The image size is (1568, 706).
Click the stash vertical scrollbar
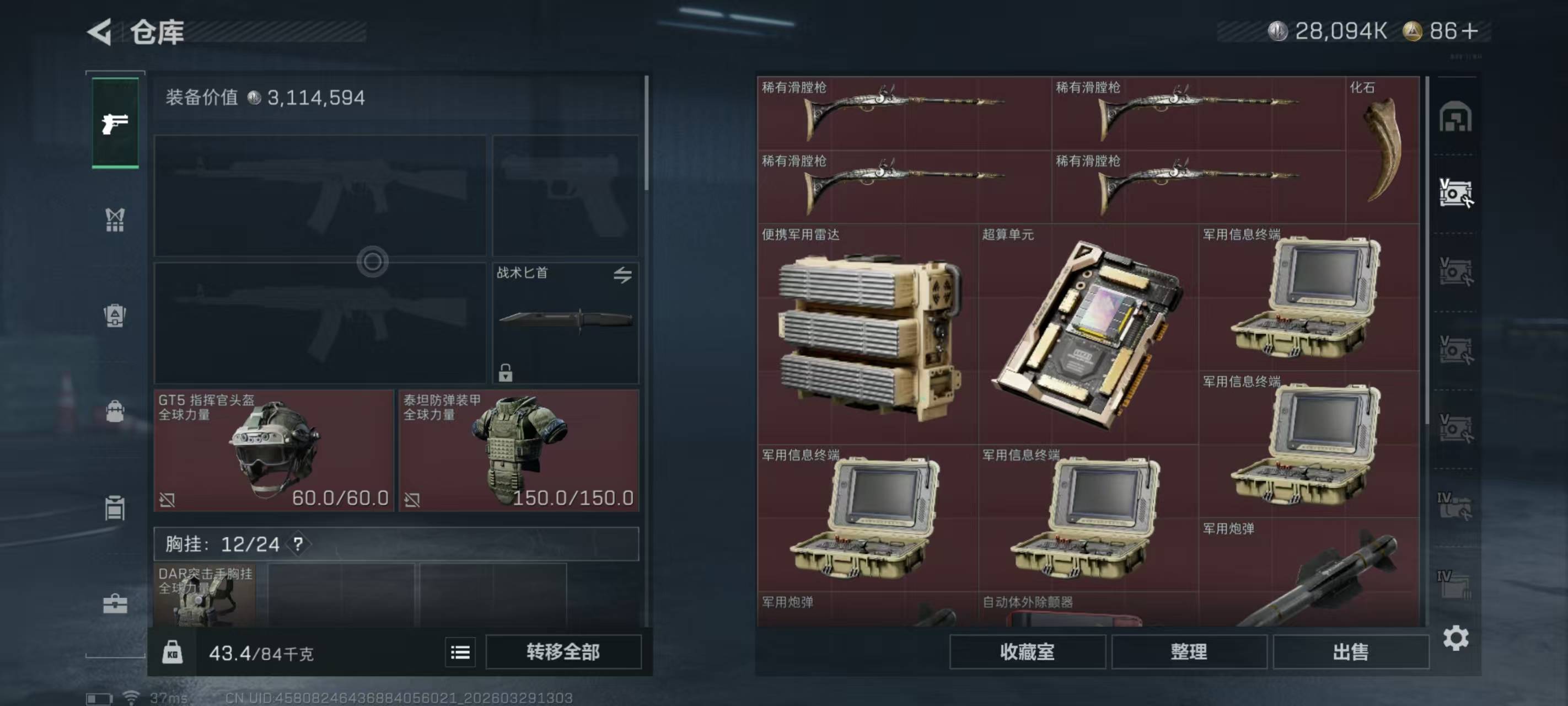(1426, 250)
